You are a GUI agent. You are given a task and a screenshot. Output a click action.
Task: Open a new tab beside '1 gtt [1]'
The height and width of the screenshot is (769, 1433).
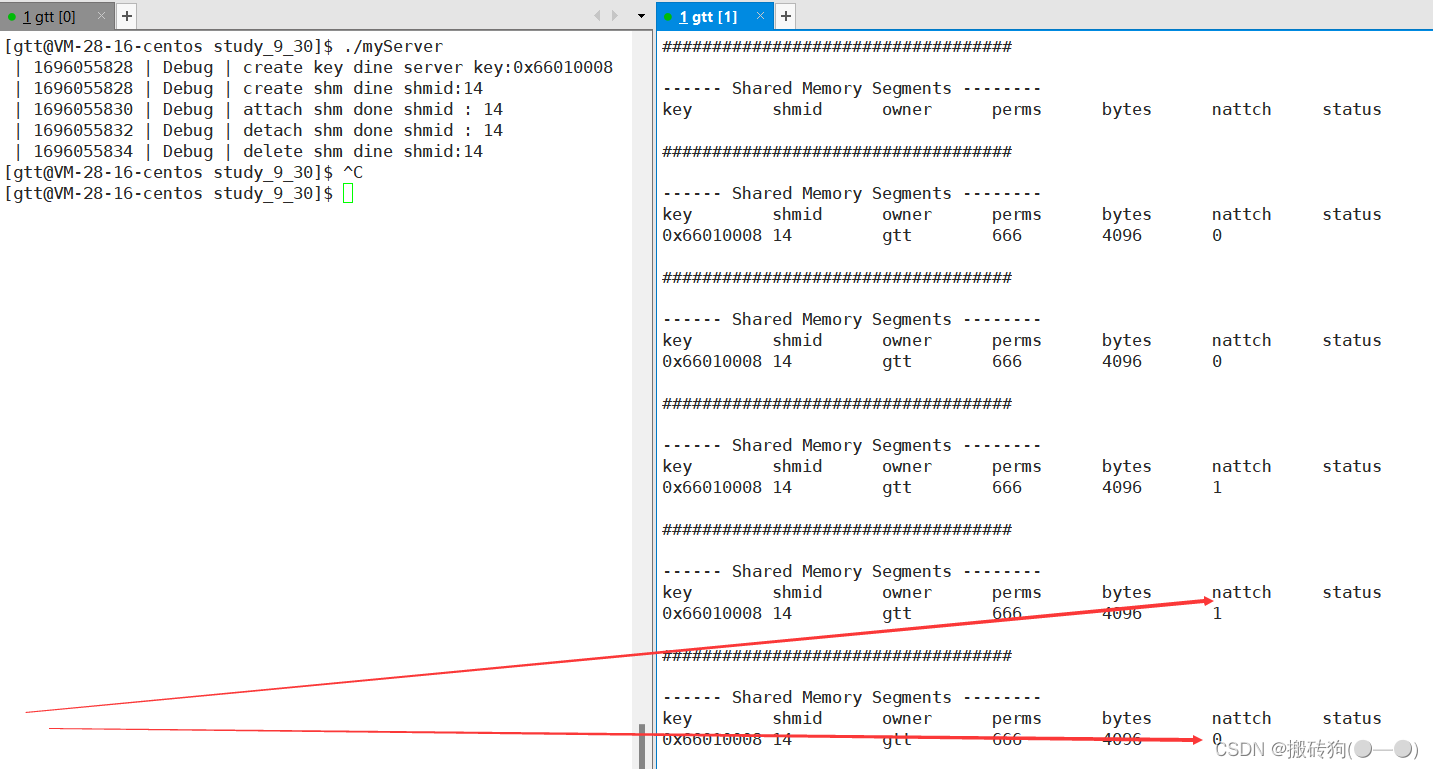click(786, 16)
